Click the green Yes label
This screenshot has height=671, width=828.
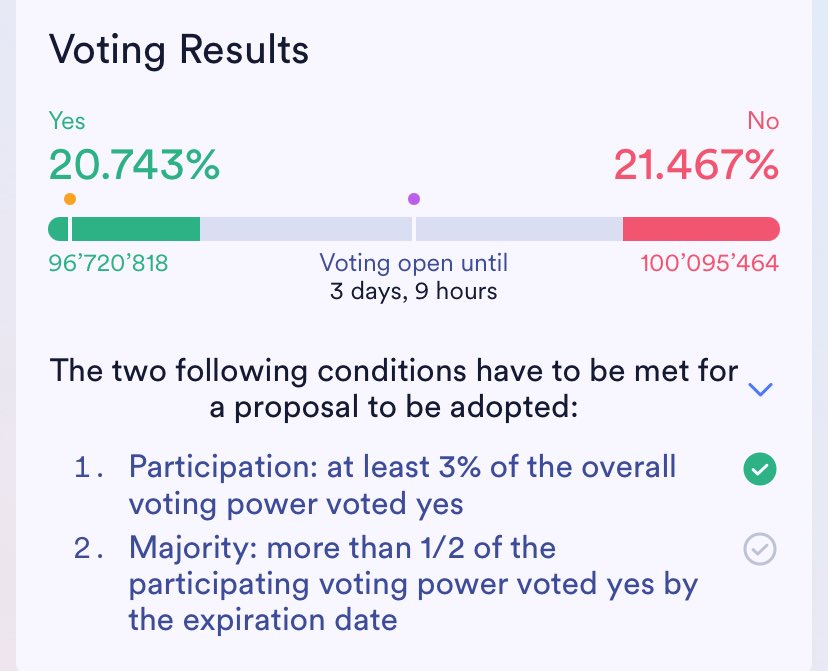coord(67,121)
